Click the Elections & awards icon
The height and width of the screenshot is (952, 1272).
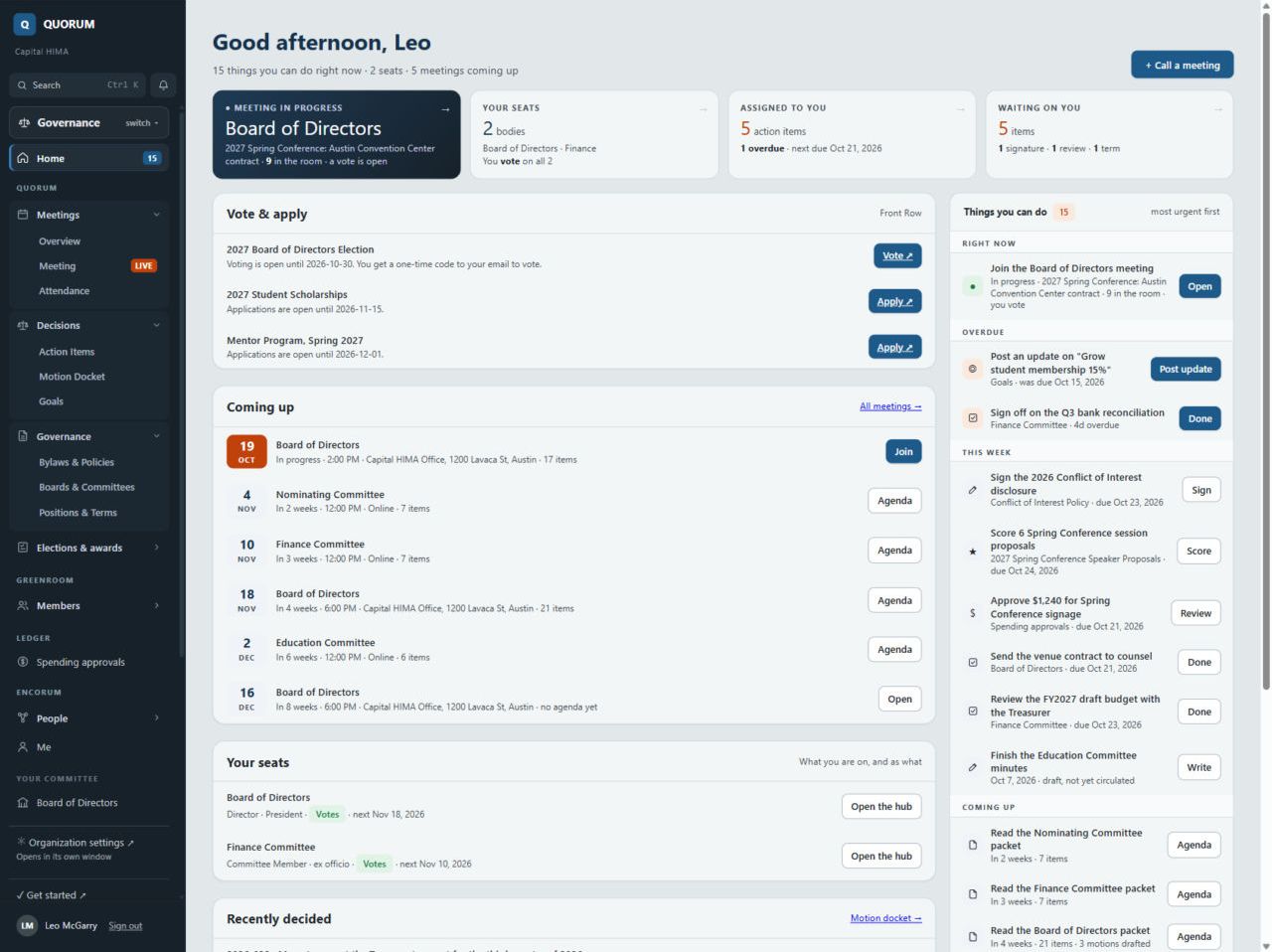(23, 548)
